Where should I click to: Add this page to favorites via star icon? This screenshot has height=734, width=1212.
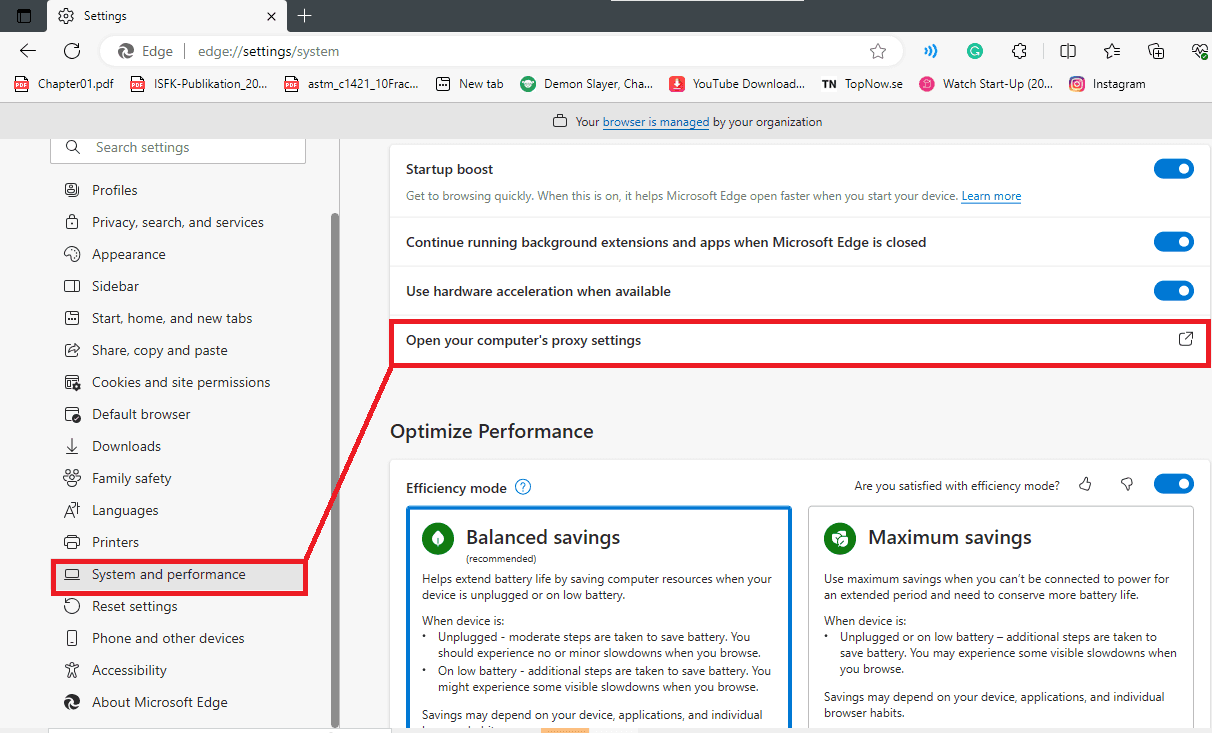click(877, 50)
